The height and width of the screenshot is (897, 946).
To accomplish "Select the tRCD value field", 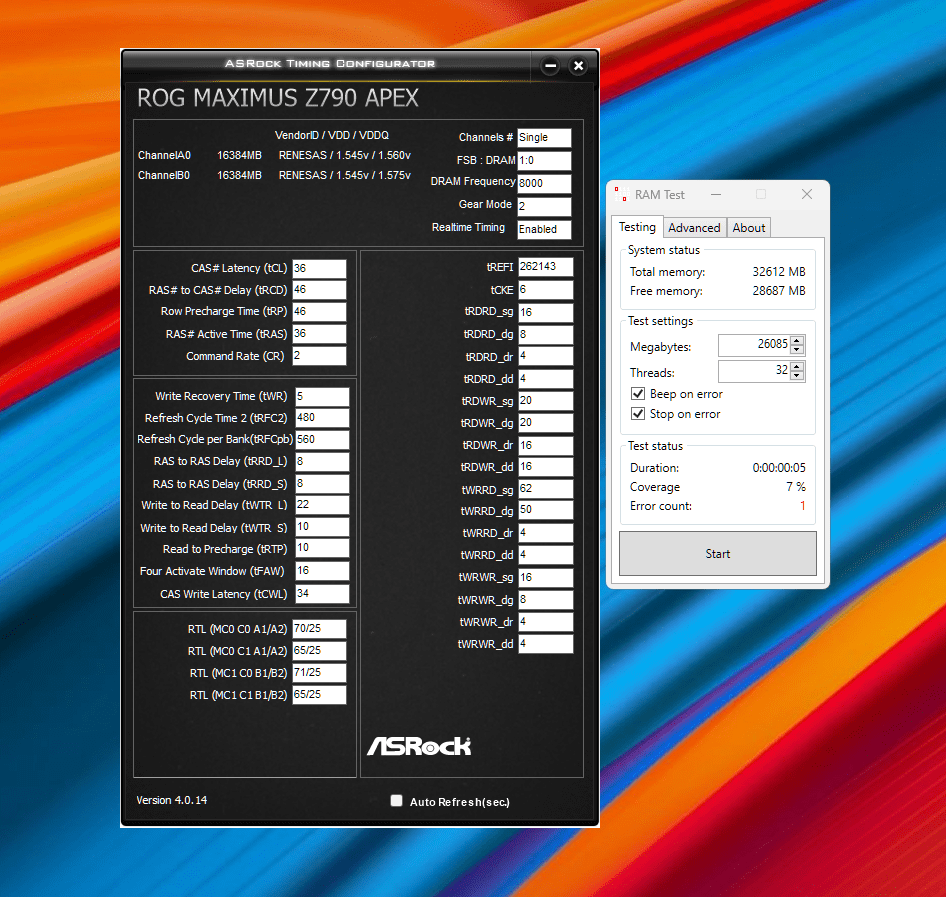I will tap(319, 290).
